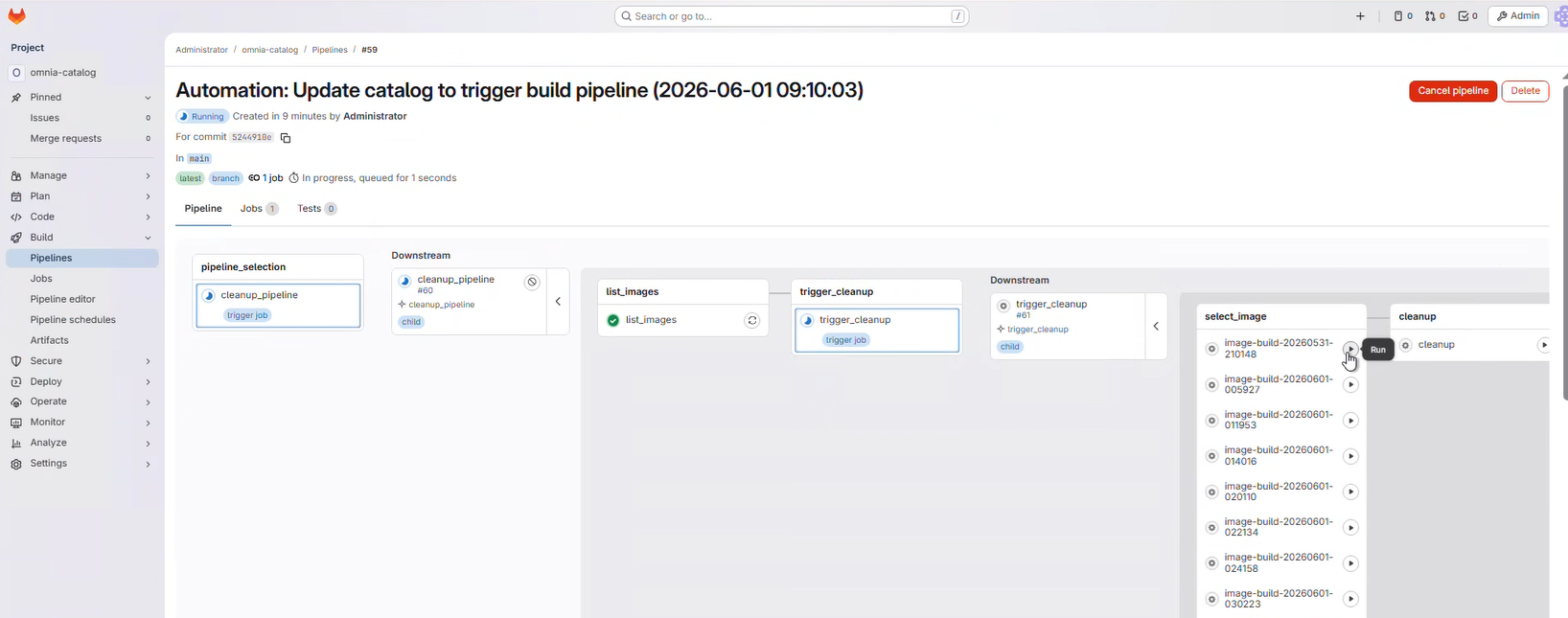This screenshot has width=1568, height=618.
Task: Run job image-build-20260601-024158
Action: coord(1350,563)
